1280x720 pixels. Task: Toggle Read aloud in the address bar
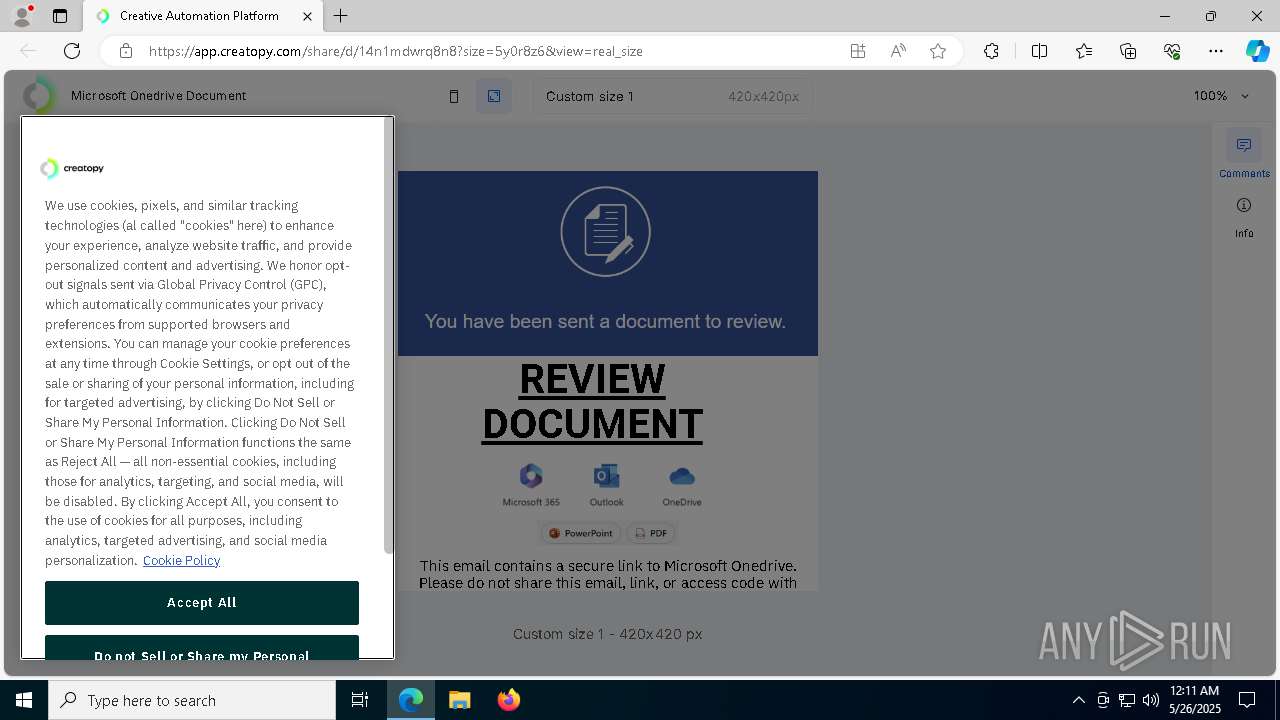(x=898, y=51)
